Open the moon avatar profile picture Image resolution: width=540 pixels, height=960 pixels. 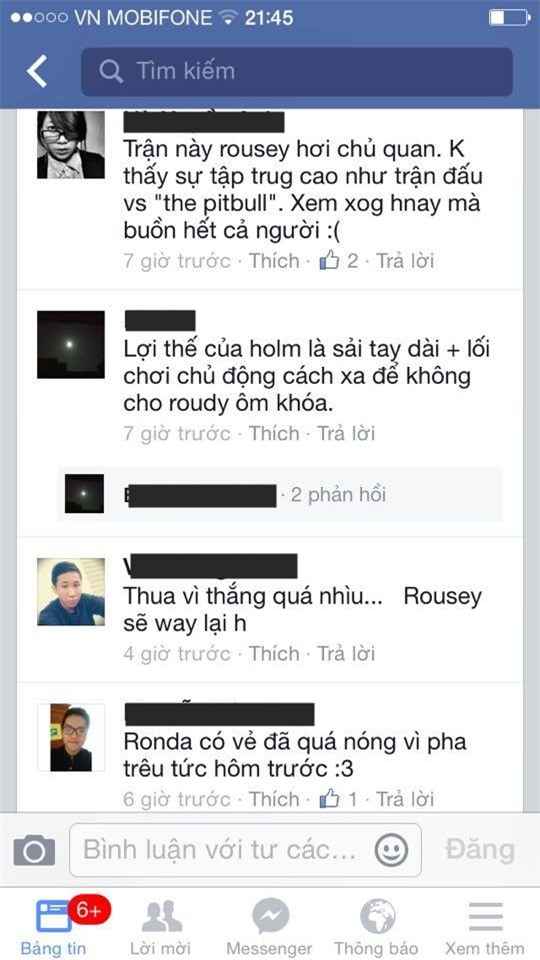[71, 344]
